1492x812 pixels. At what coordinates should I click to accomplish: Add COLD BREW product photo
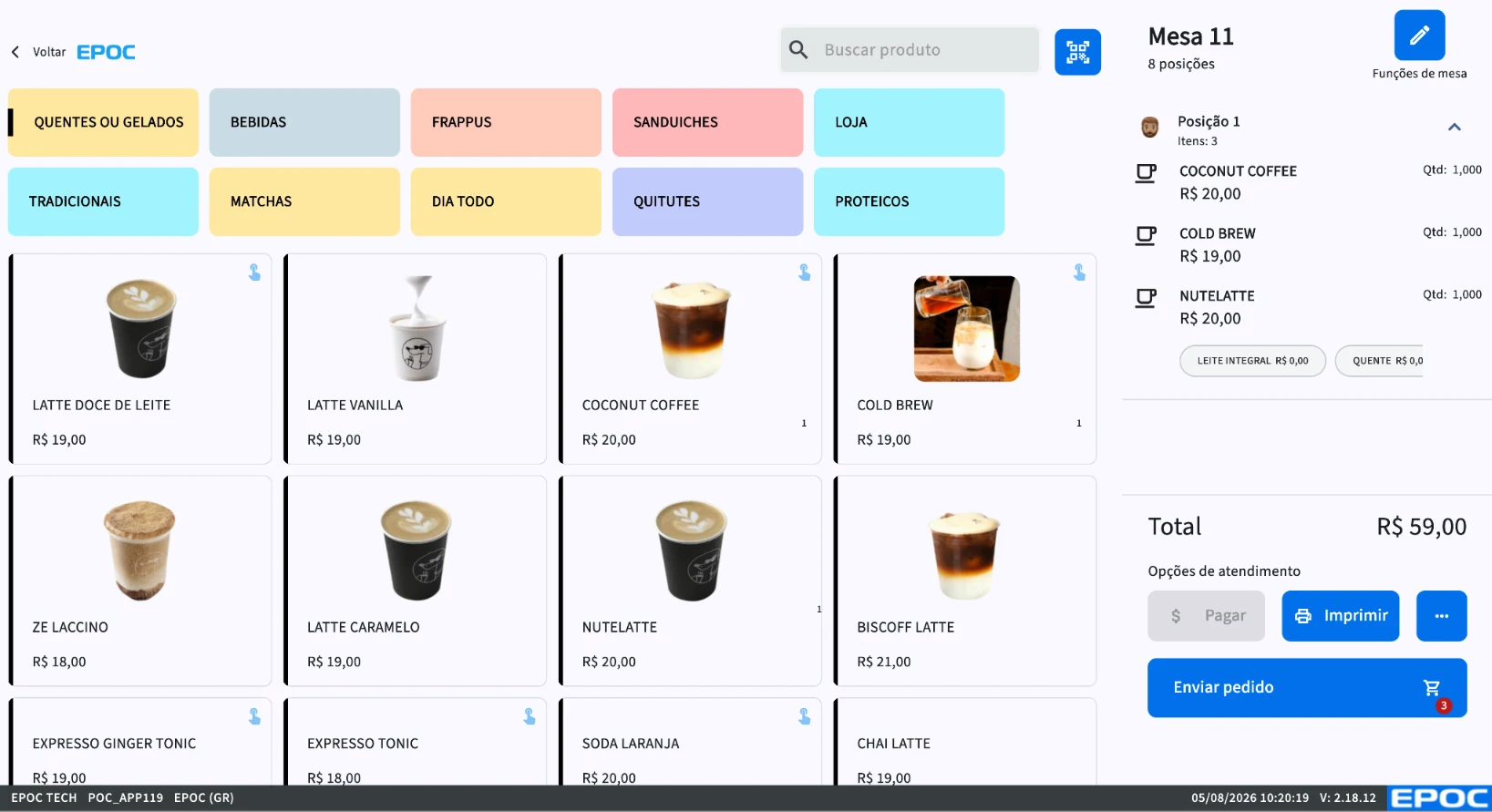966,328
